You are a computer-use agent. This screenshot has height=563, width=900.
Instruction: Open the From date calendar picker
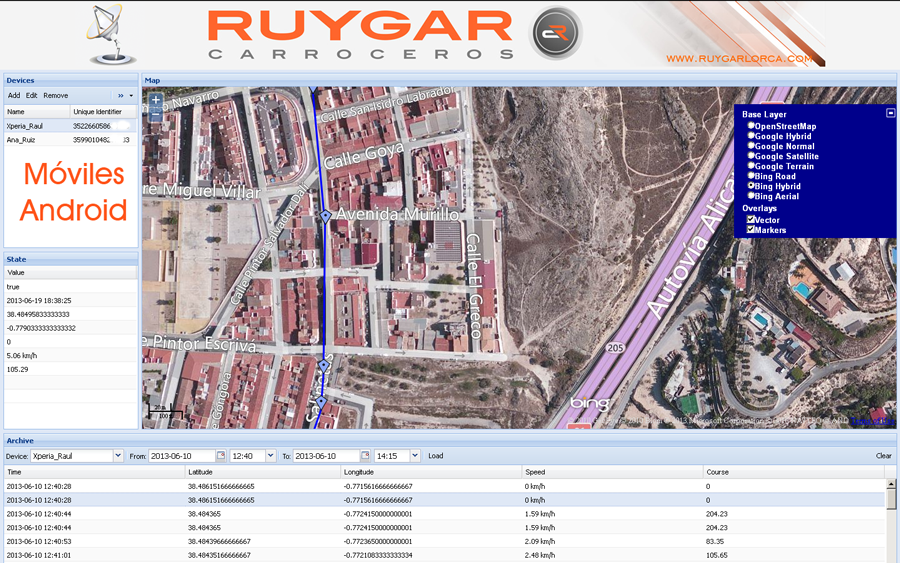[x=222, y=456]
